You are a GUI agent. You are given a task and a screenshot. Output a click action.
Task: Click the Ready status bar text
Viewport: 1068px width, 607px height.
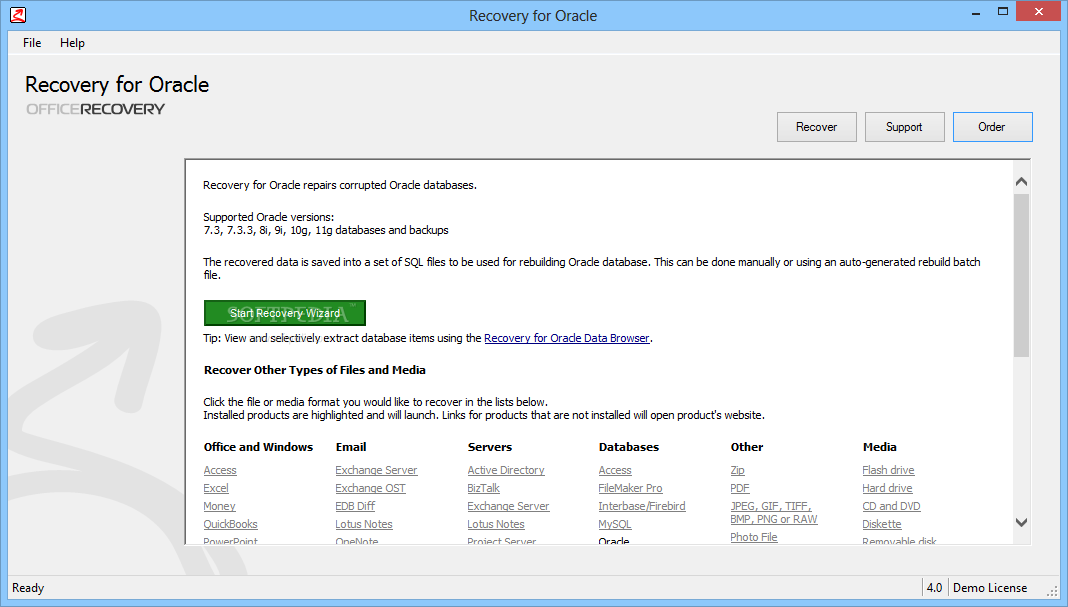click(28, 588)
